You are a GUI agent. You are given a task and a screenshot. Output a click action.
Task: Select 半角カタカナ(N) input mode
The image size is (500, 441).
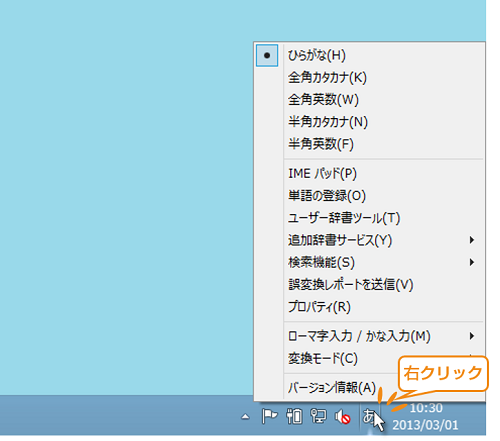pyautogui.click(x=369, y=122)
